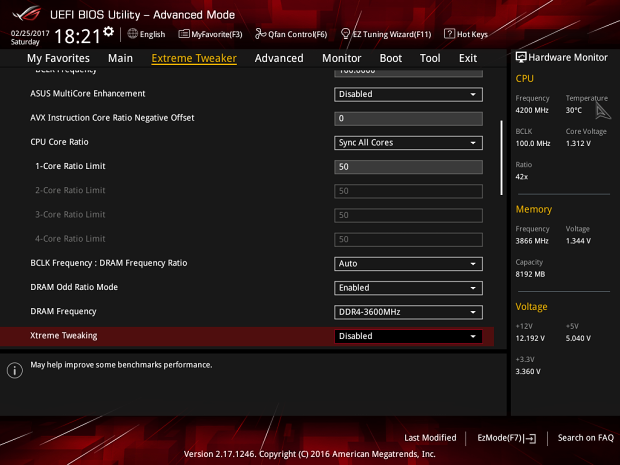The image size is (620, 465).
Task: Open the Tool tab
Action: pyautogui.click(x=430, y=58)
